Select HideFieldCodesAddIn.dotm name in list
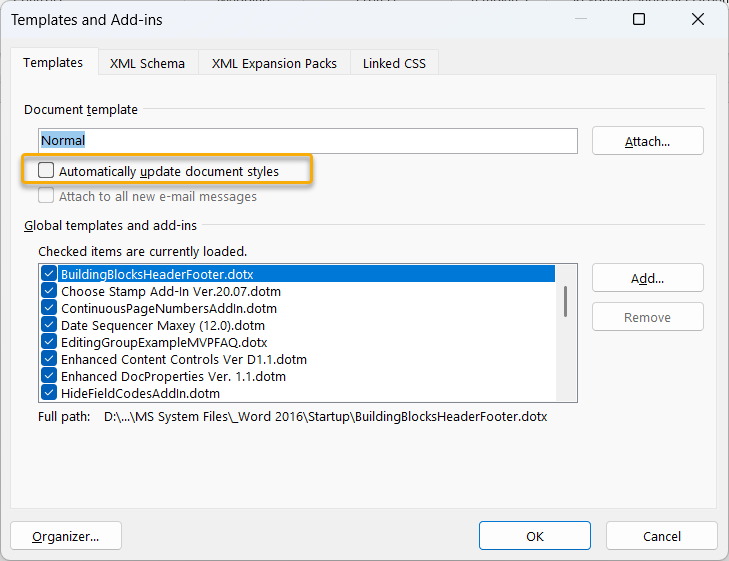 [x=140, y=394]
